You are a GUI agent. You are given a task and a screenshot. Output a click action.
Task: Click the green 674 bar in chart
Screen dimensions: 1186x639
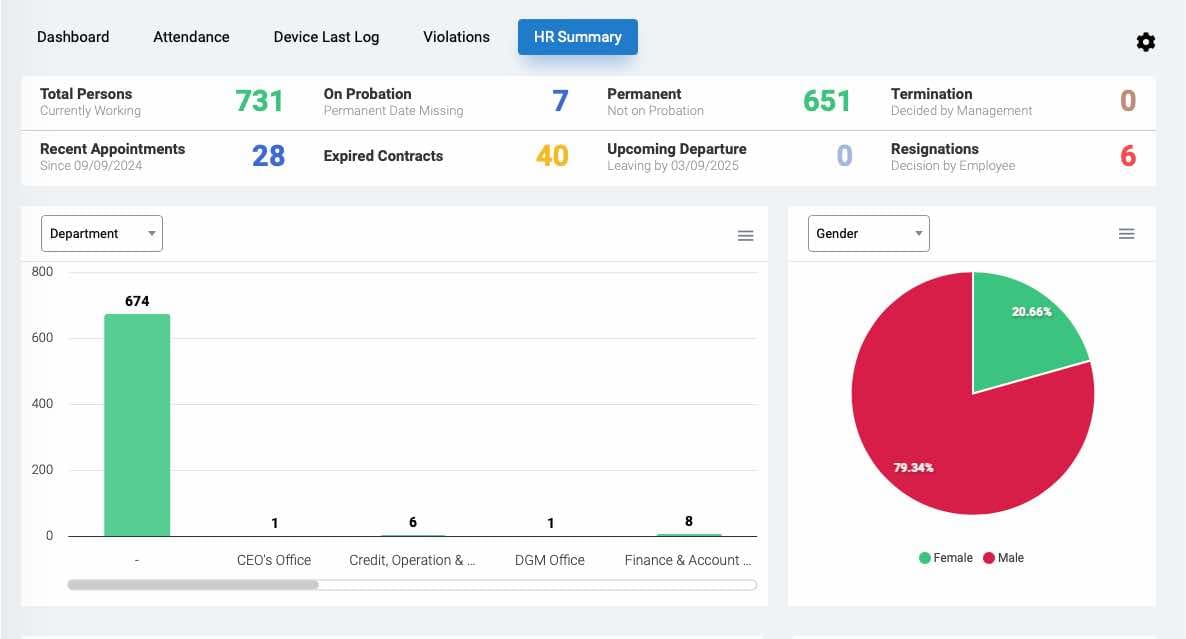pyautogui.click(x=137, y=425)
